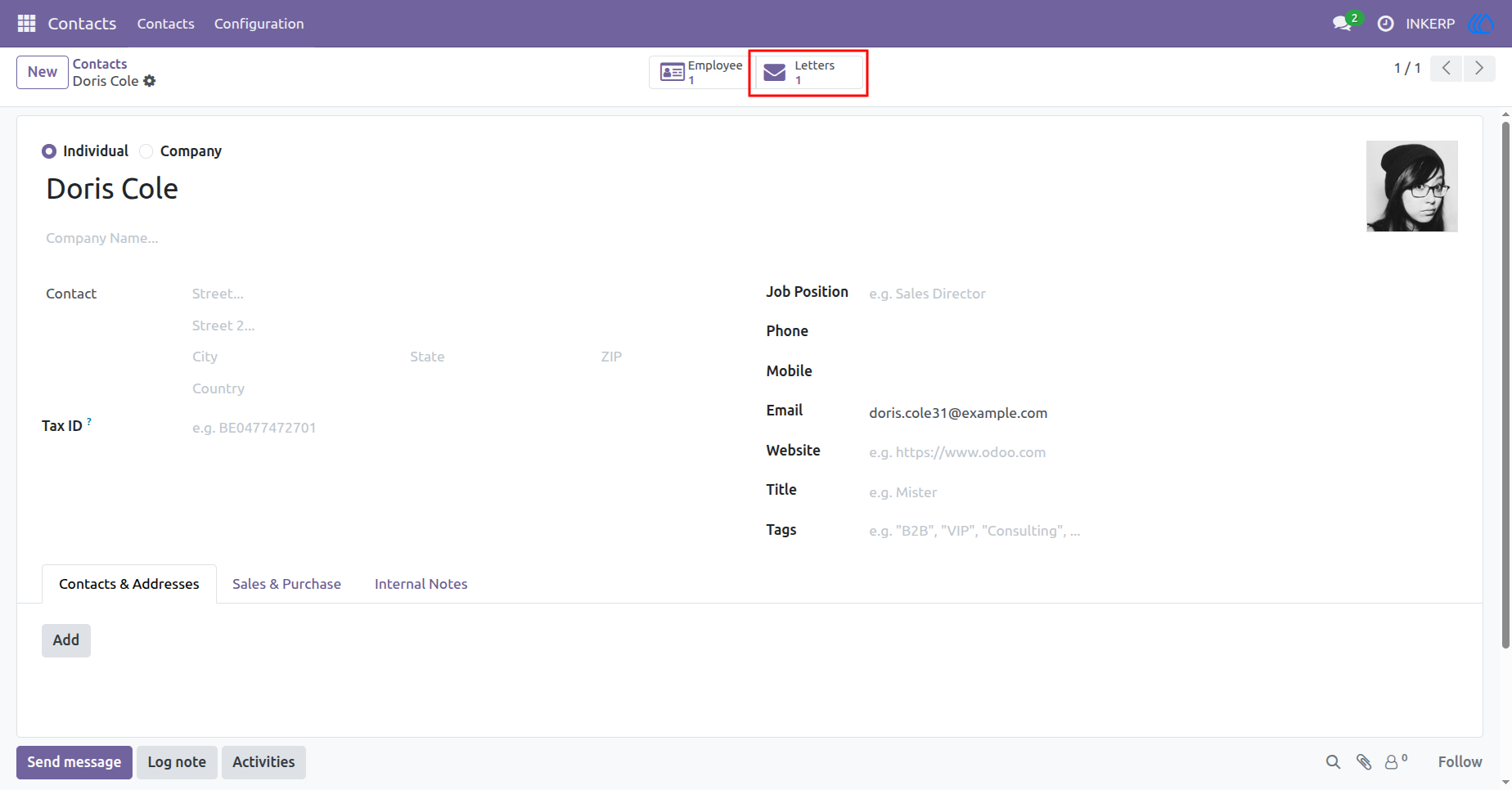Open the gear actions menu beside Doris Cole
The image size is (1512, 790).
150,81
